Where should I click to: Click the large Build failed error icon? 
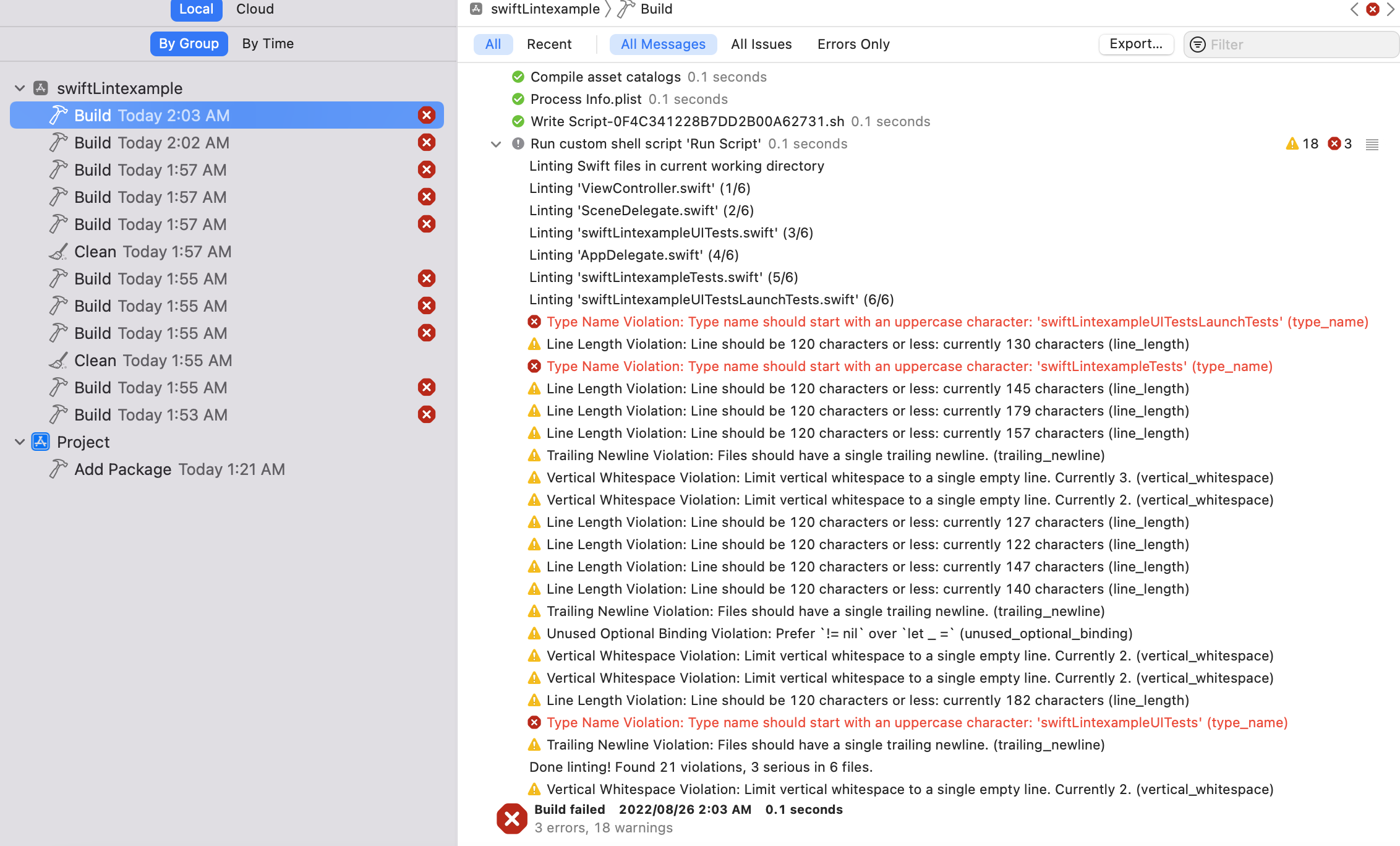[511, 818]
